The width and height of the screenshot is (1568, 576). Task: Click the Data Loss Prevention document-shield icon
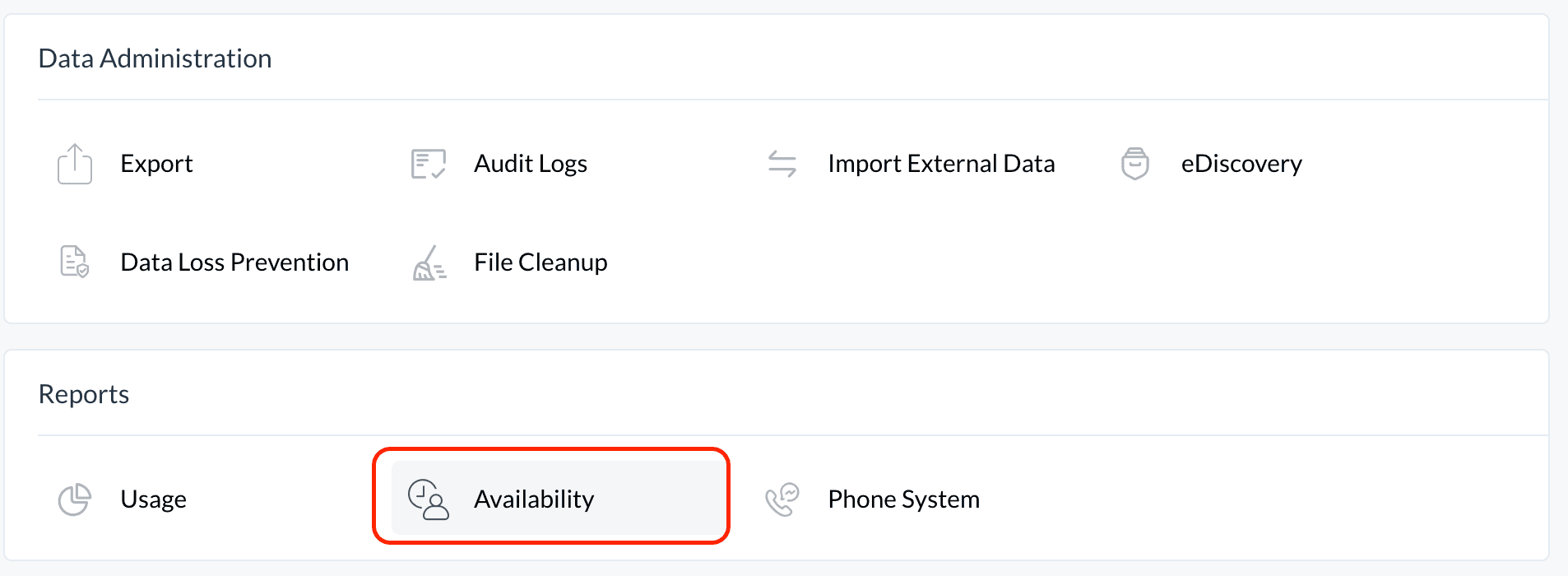point(75,262)
